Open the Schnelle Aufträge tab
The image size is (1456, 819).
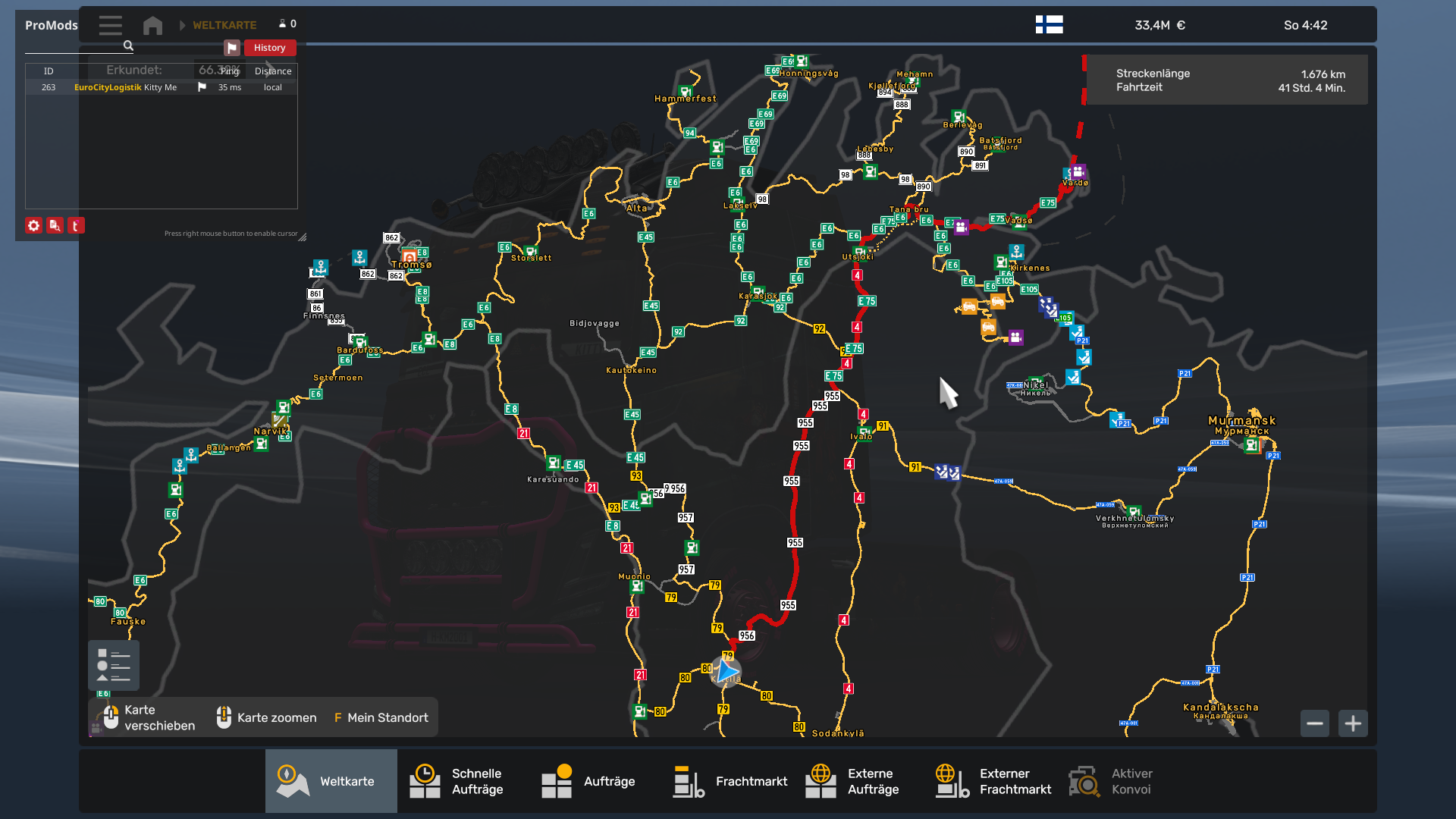tap(463, 781)
